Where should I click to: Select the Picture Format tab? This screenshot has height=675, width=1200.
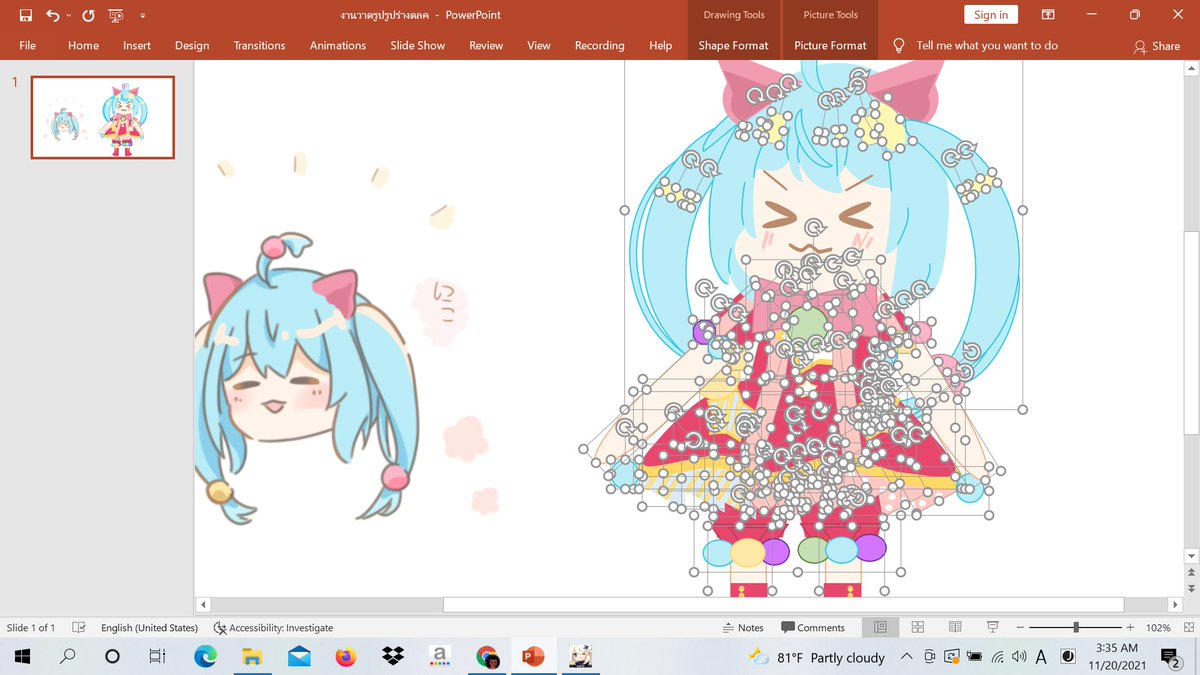(830, 45)
